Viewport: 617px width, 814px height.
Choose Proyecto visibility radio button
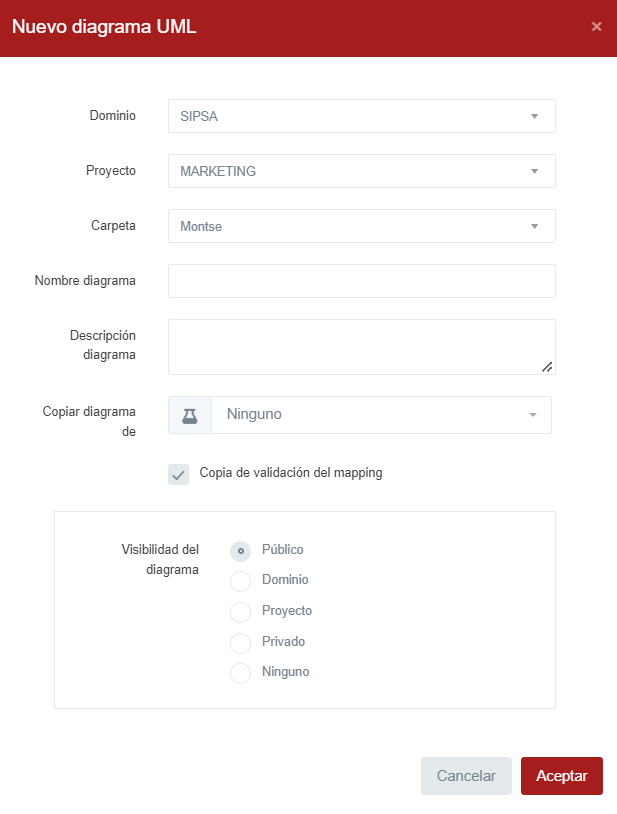[240, 612]
